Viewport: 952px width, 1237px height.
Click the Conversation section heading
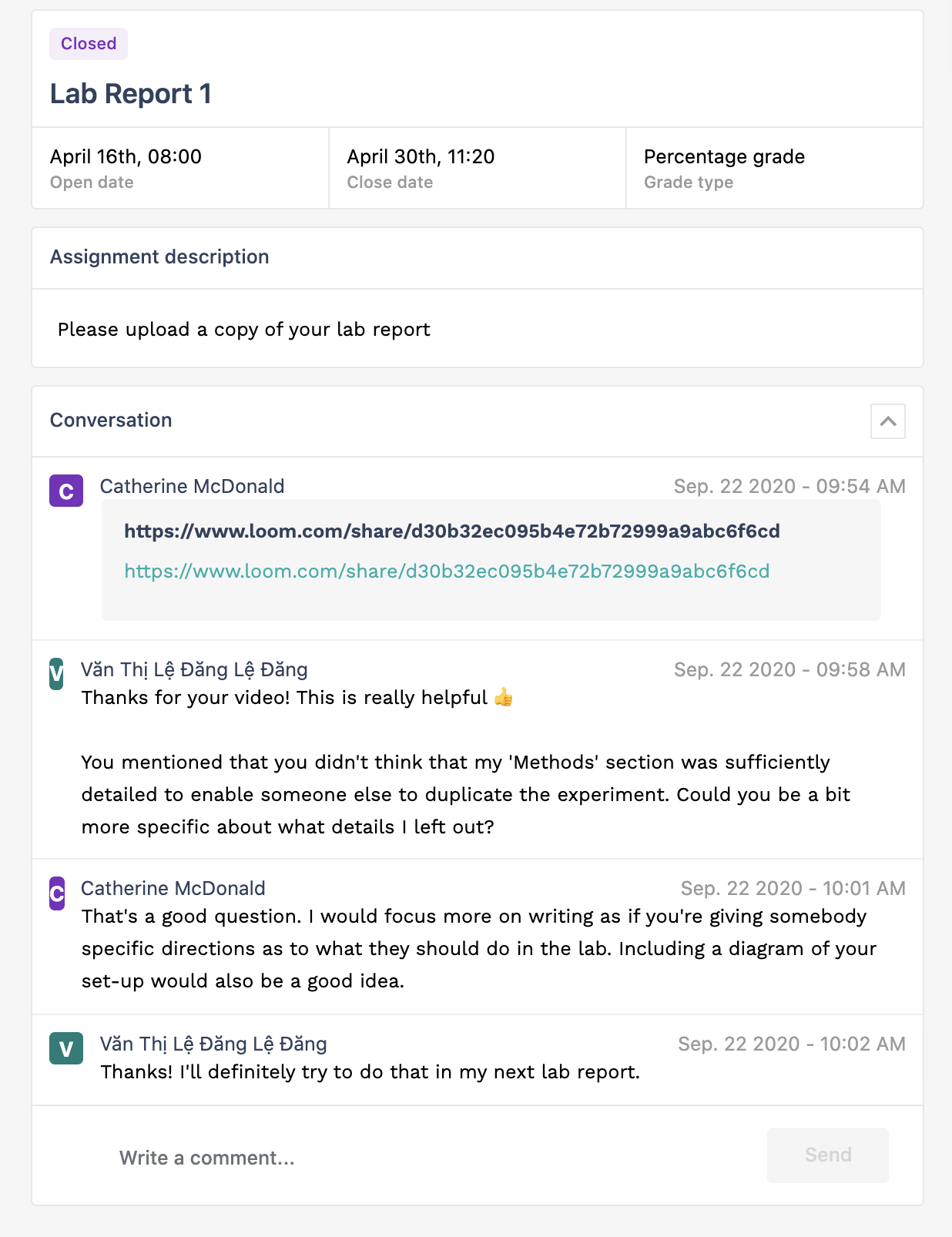coord(111,420)
